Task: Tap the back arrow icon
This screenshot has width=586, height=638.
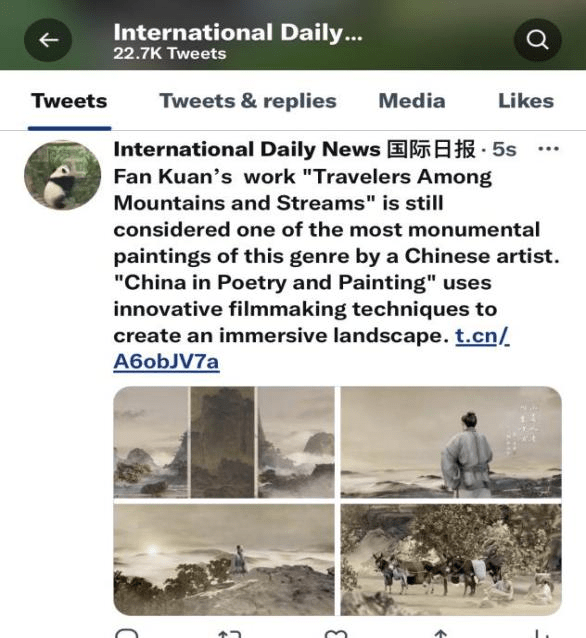Action: 48,40
